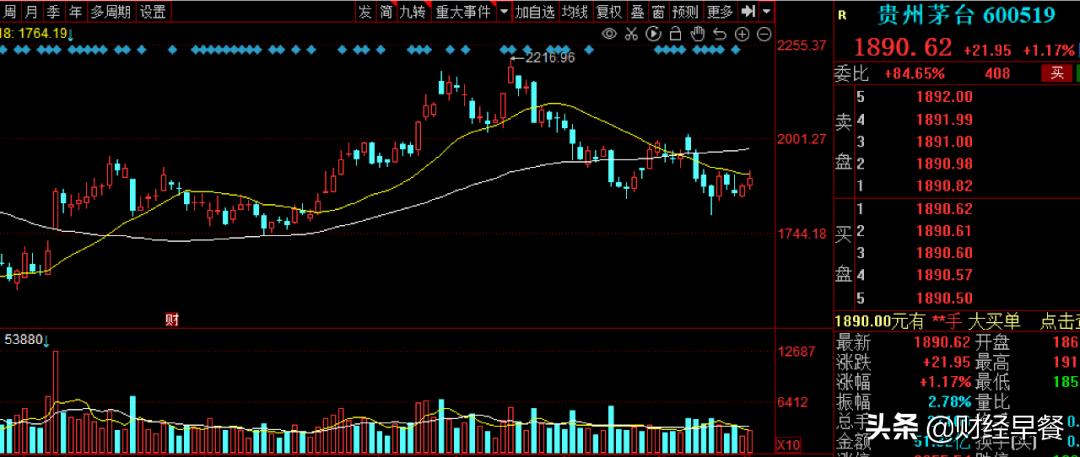
Task: Click the 贵州茅台 600519 stock title
Action: [966, 14]
